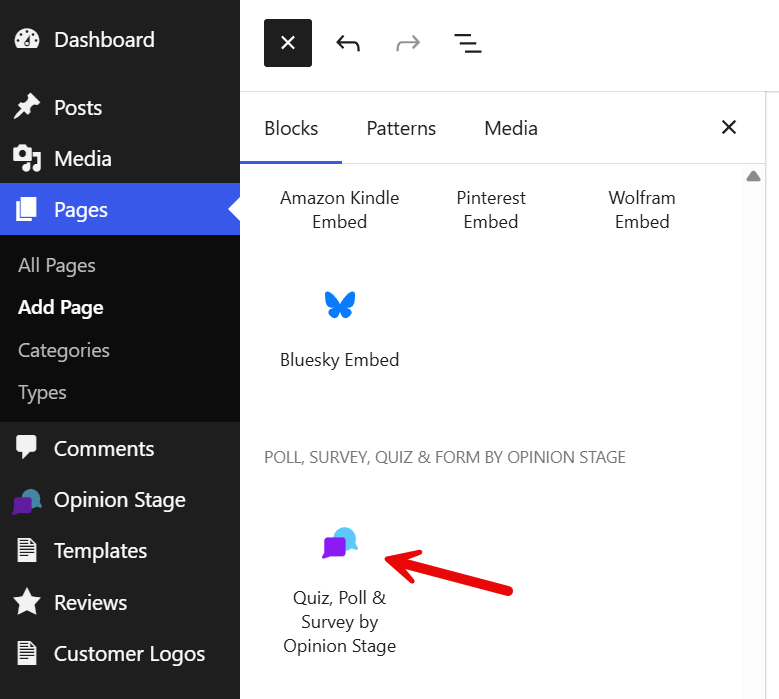779x699 pixels.
Task: Click the Opinion Stage block icon
Action: (x=340, y=543)
